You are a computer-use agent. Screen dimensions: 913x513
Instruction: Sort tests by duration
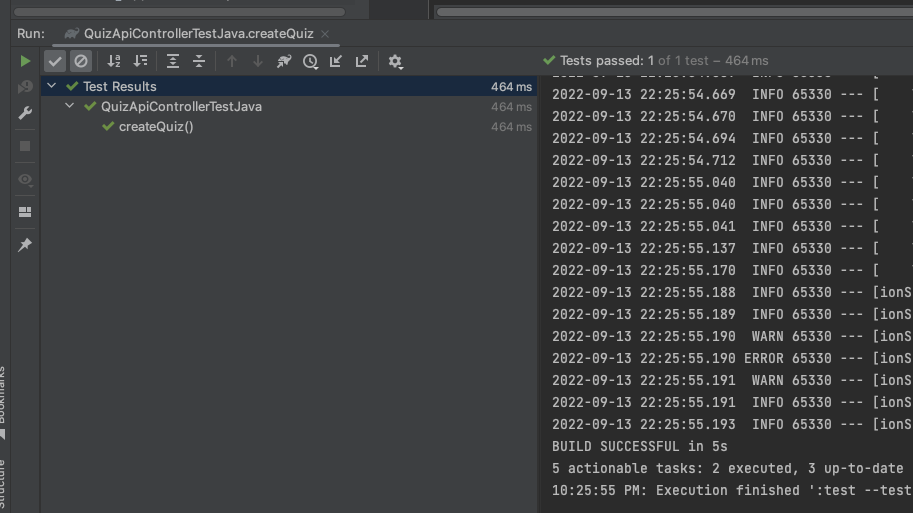tap(140, 61)
